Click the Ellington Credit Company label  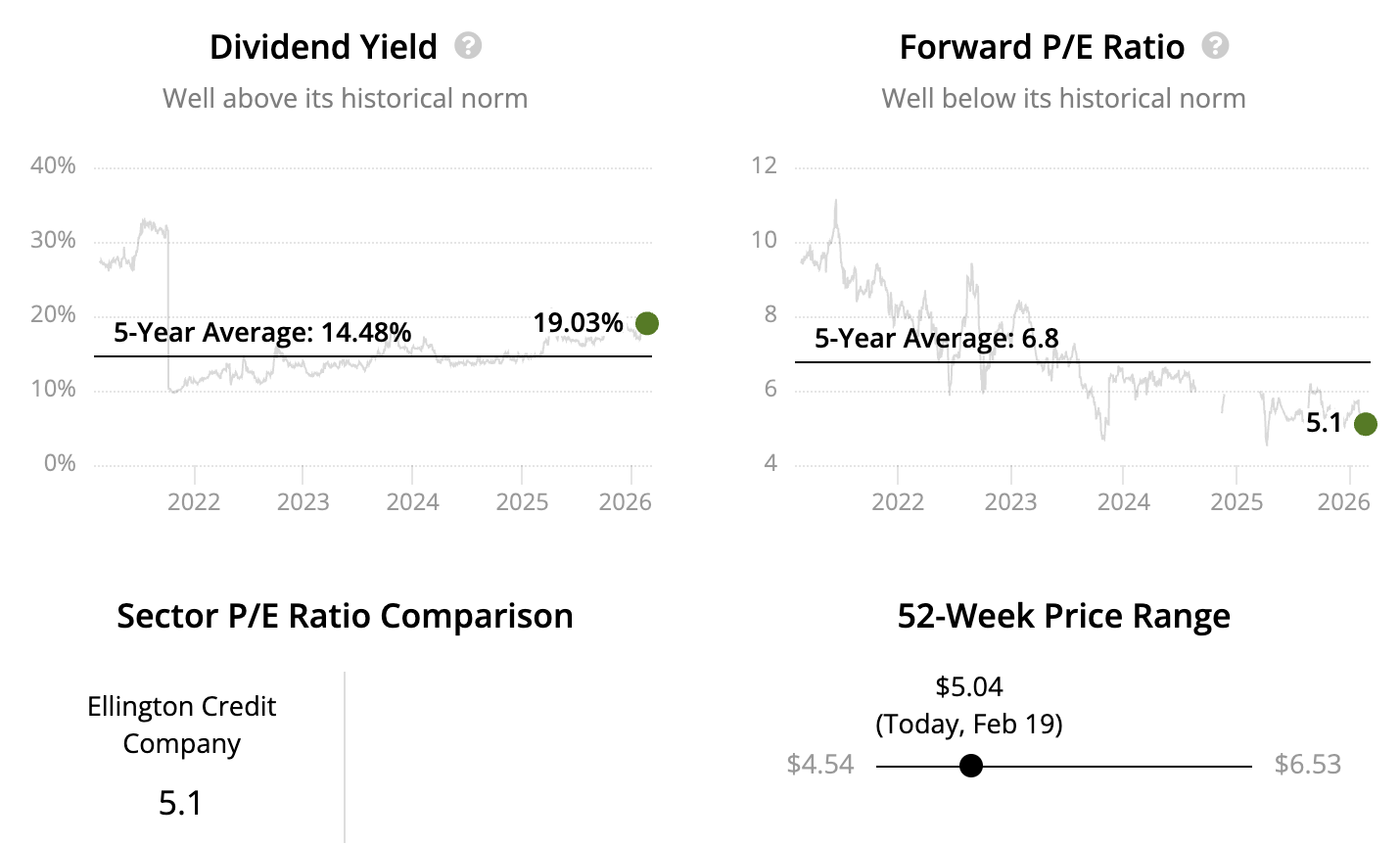coord(181,725)
